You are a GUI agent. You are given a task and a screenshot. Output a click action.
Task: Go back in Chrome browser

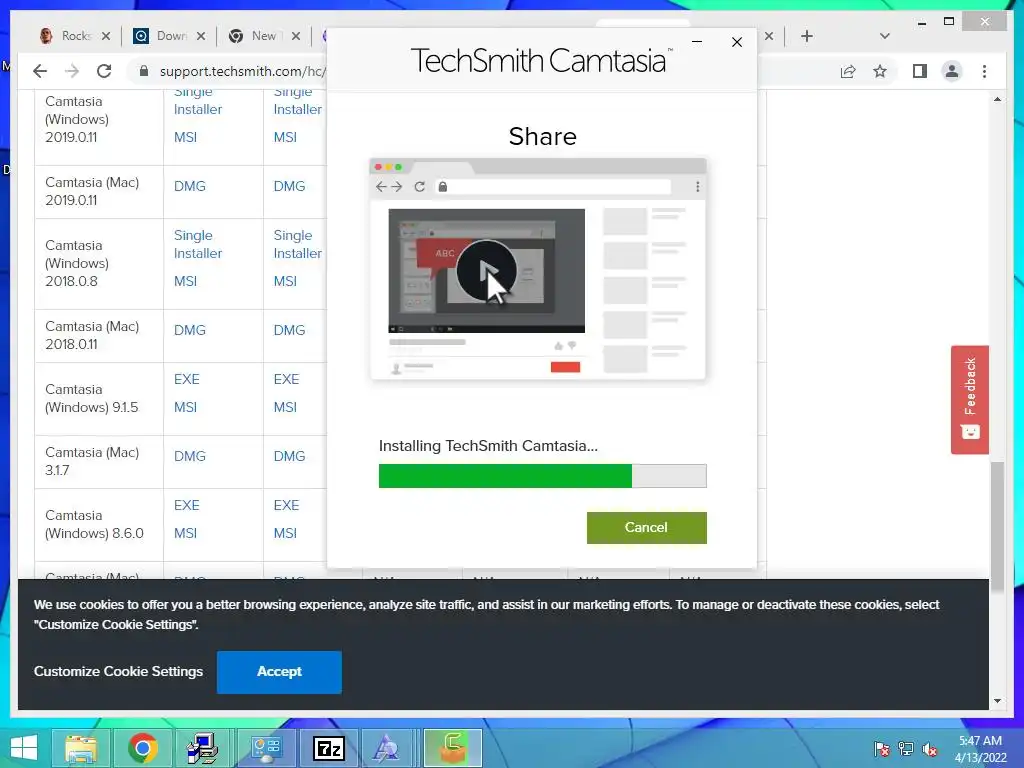point(40,71)
